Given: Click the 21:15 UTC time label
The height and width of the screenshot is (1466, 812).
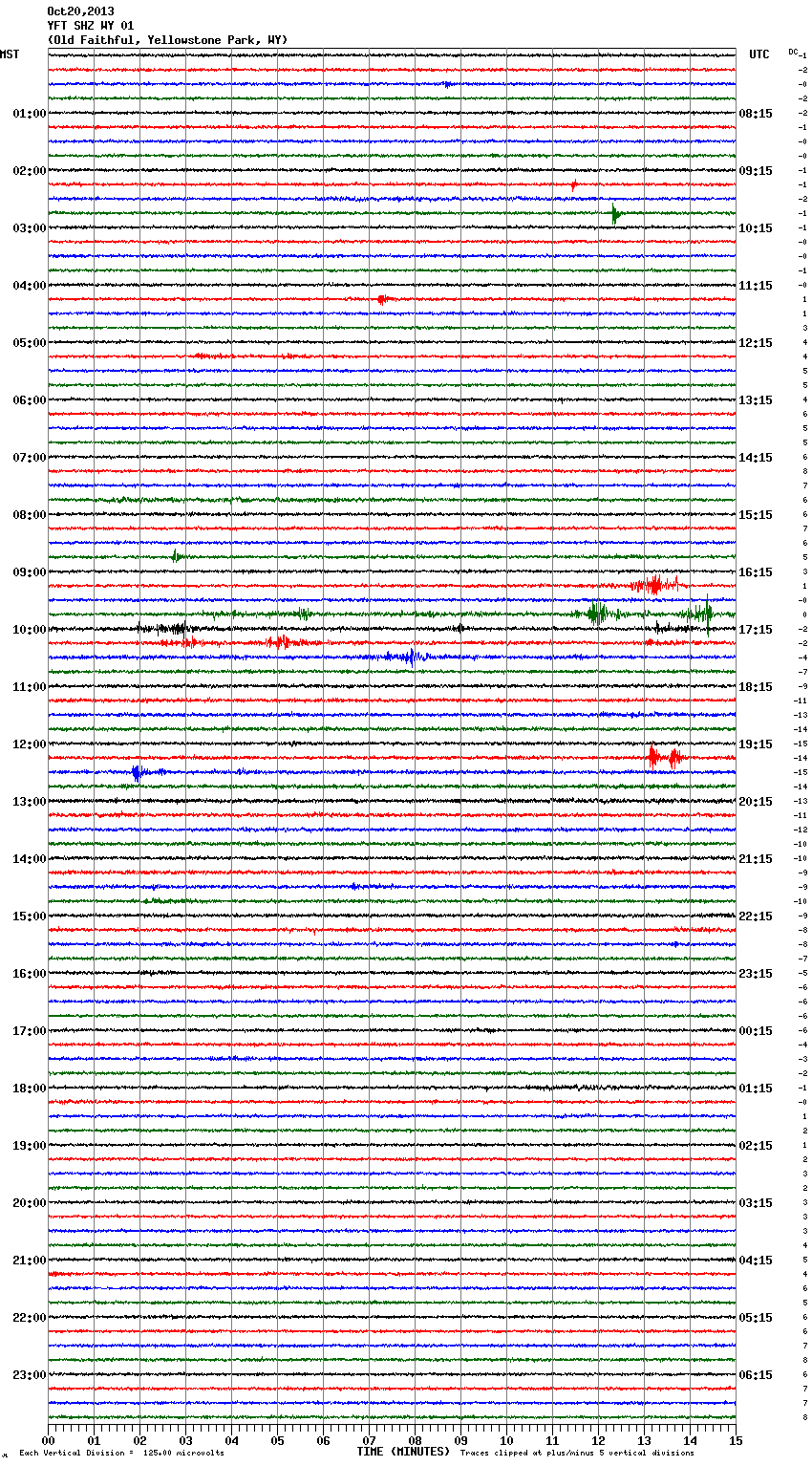Looking at the screenshot, I should tap(756, 859).
